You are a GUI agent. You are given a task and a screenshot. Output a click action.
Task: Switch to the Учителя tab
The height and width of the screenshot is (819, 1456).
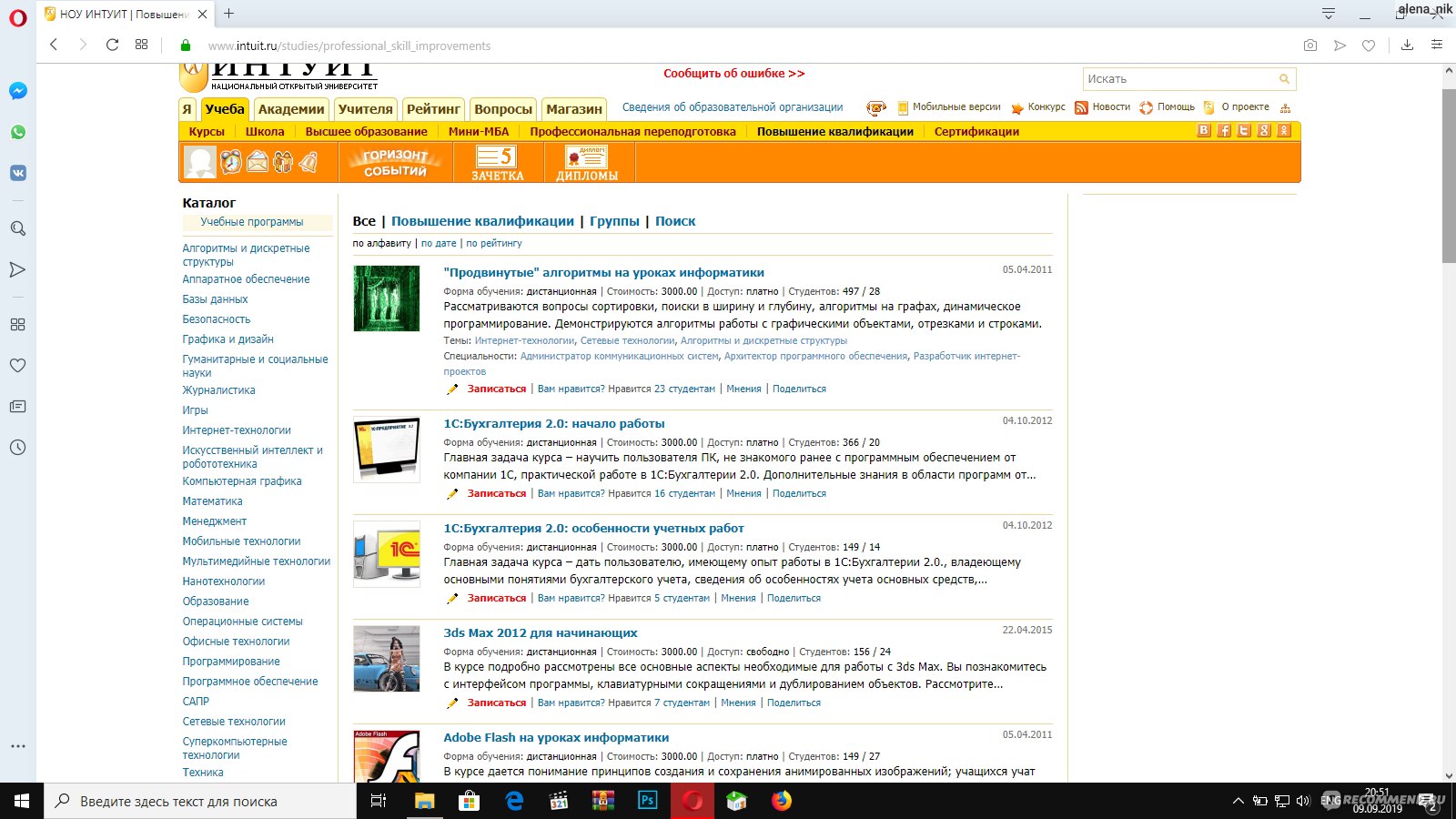coord(366,109)
